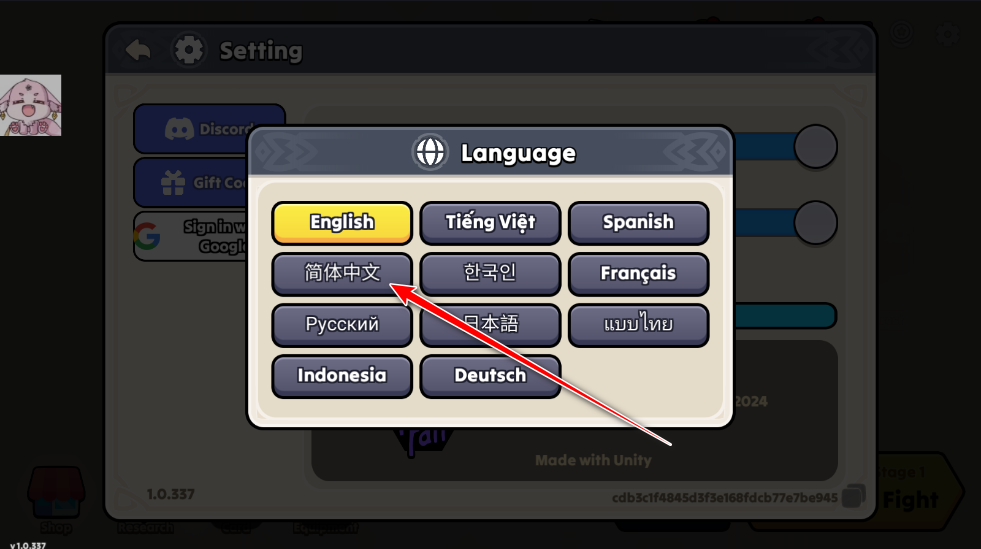Copy the user ID with copy icon
Image resolution: width=981 pixels, height=549 pixels.
(853, 496)
